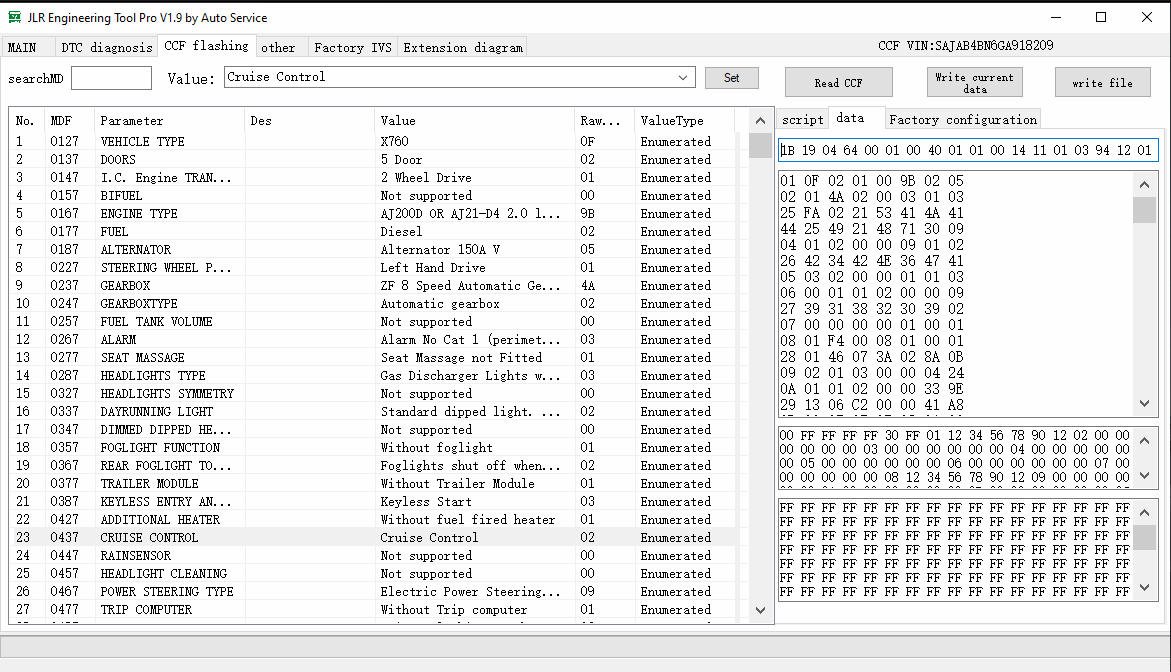Click the parameter table scroll down arrow
The width and height of the screenshot is (1171, 672).
click(760, 610)
